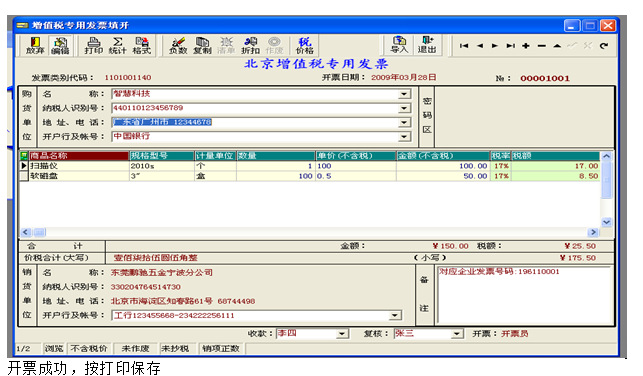Open the seller 开户行及帐号 dropdown arrow

(394, 315)
